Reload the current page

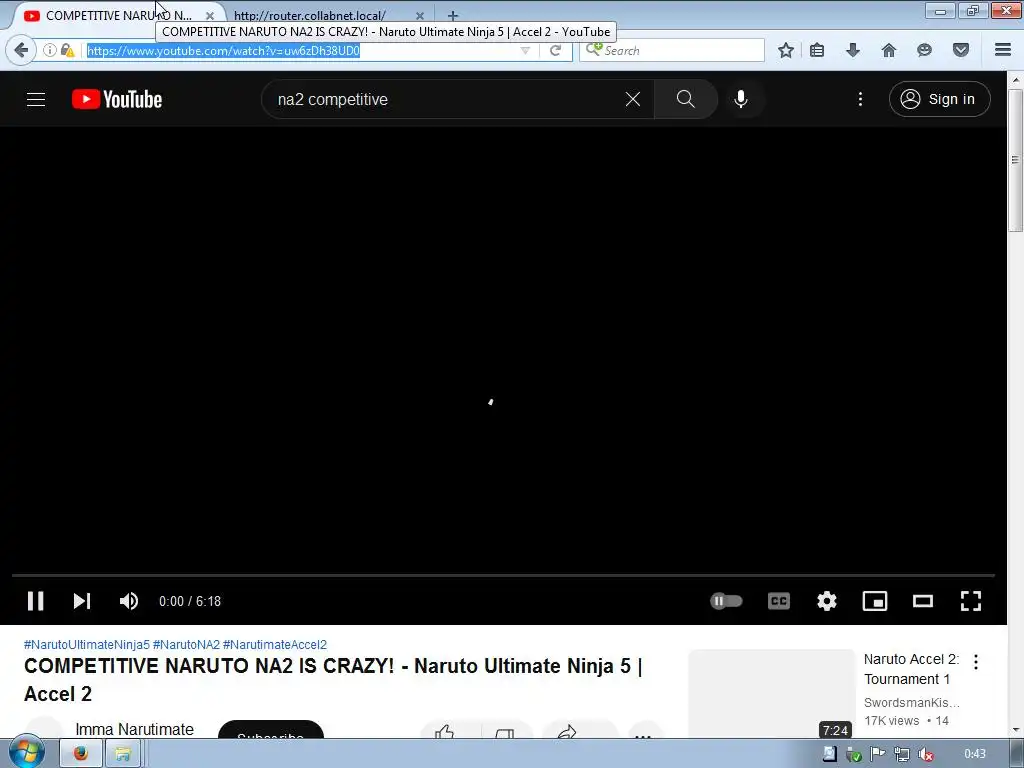click(555, 50)
